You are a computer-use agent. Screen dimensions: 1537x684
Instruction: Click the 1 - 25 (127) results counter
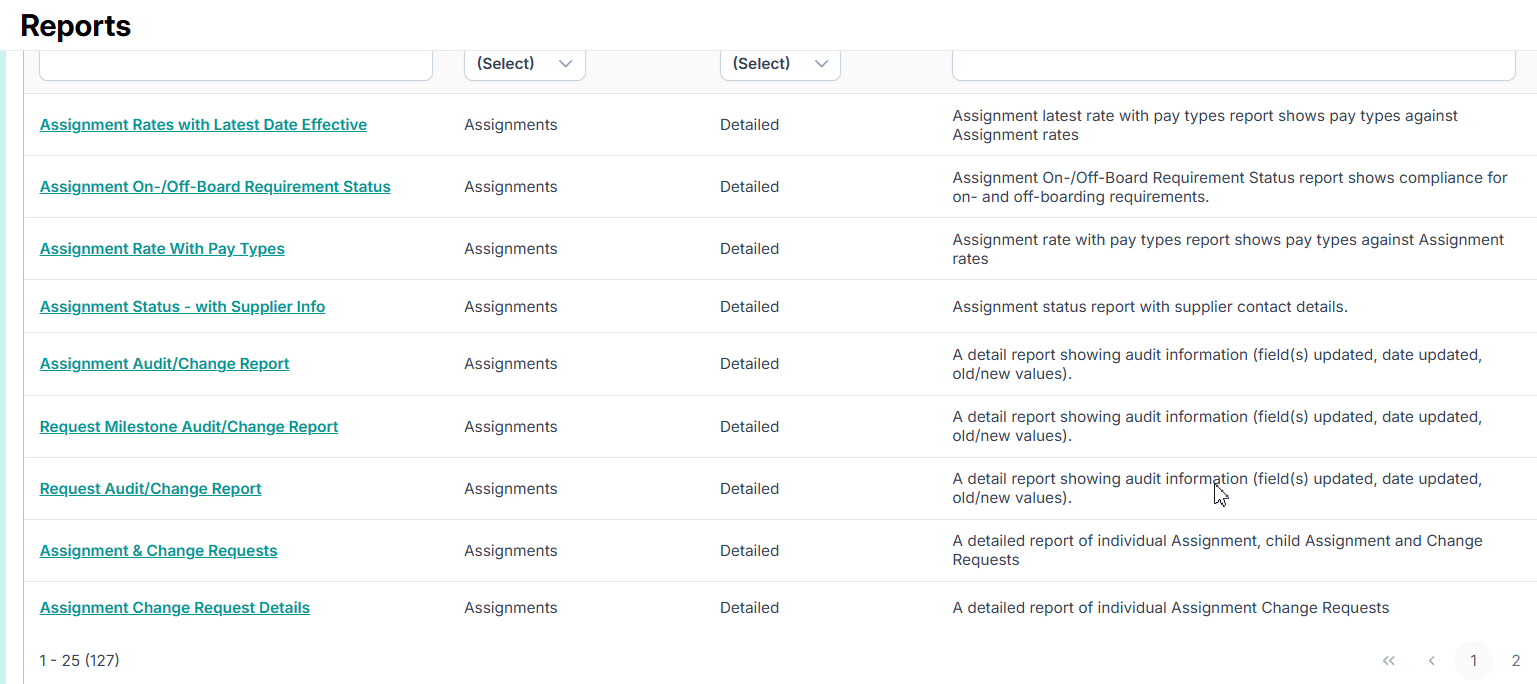(79, 660)
